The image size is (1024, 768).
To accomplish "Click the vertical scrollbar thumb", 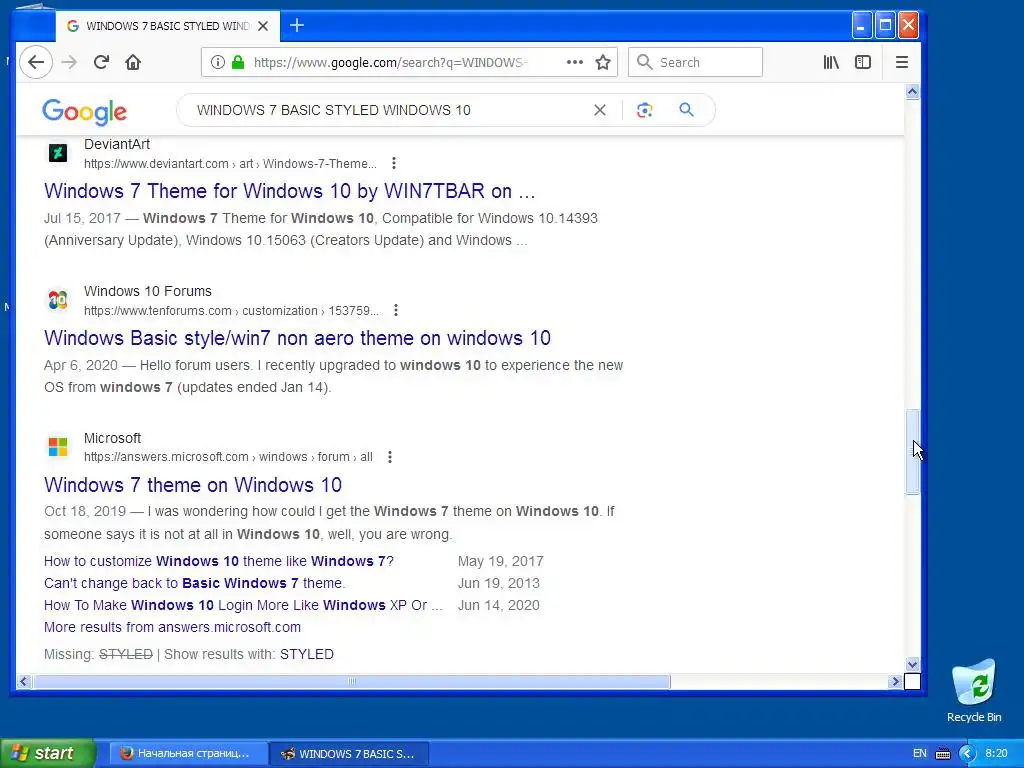I will [912, 452].
